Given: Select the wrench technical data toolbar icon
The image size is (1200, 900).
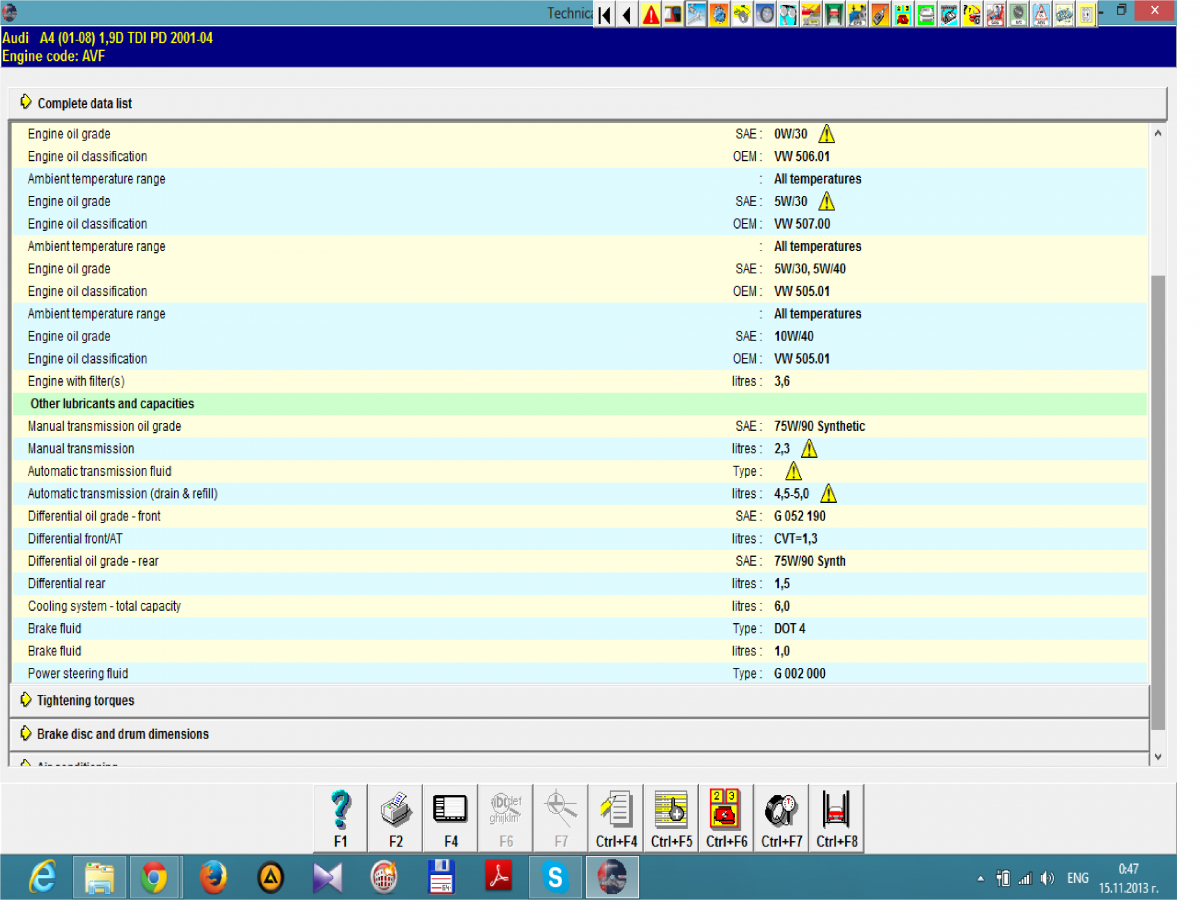Looking at the screenshot, I should point(696,14).
